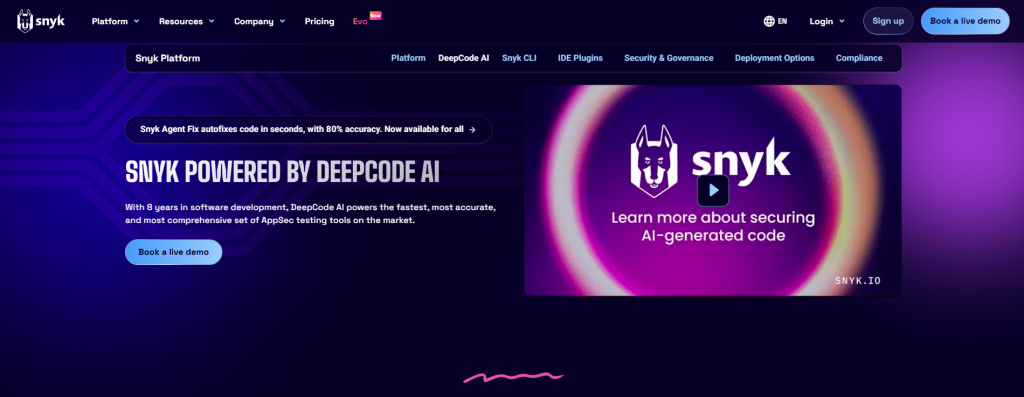The width and height of the screenshot is (1024, 397).
Task: Open the Compliance tab
Action: tap(859, 58)
